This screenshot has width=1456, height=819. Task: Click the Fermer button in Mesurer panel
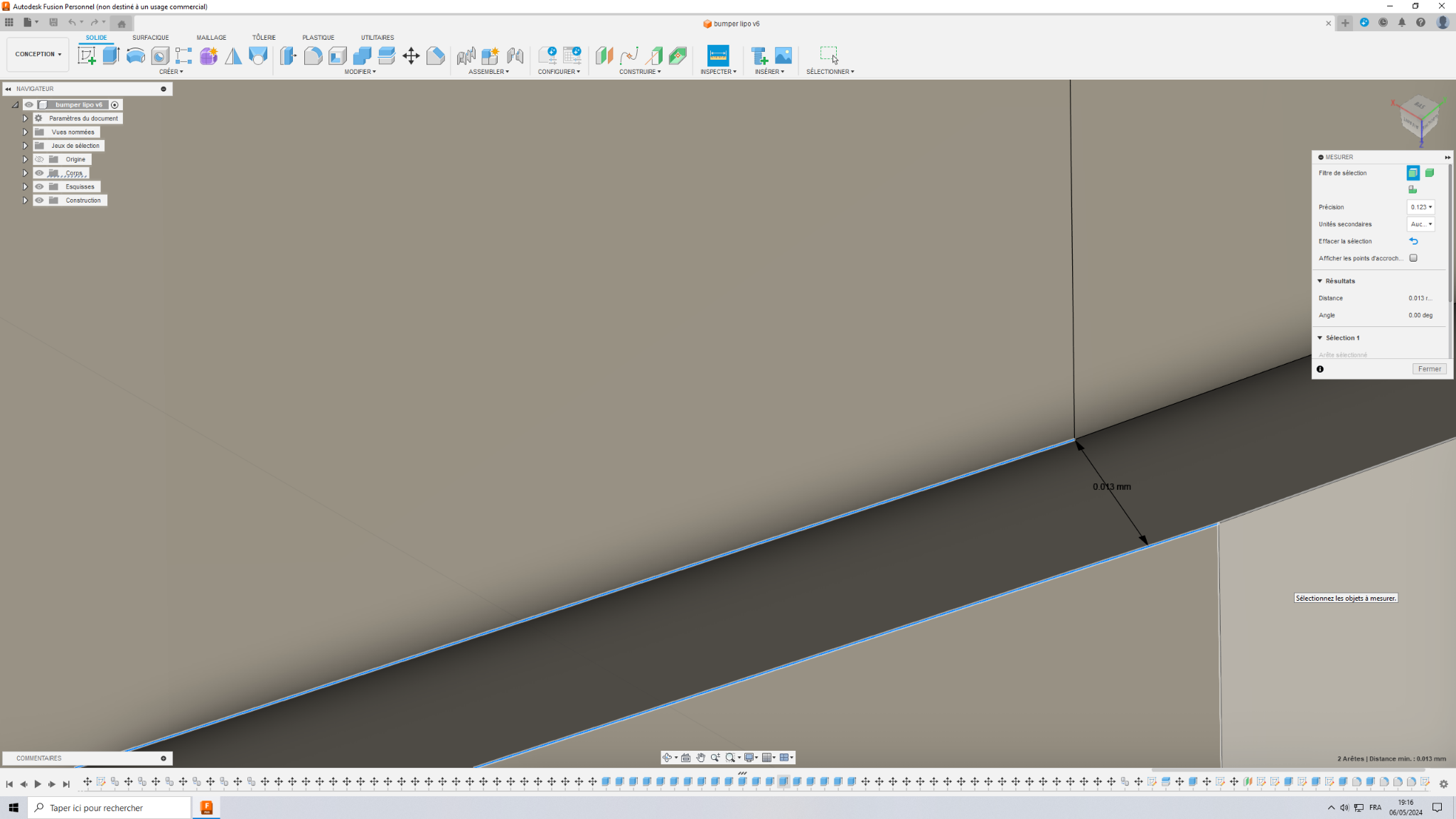pos(1429,369)
